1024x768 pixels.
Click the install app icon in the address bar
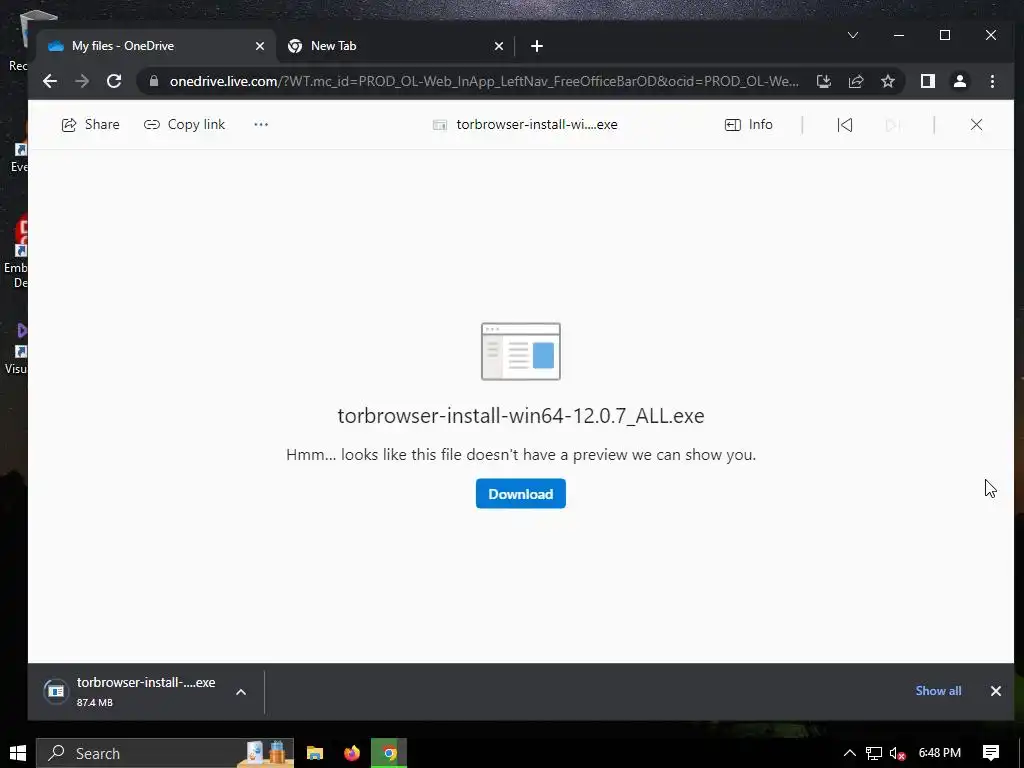824,81
